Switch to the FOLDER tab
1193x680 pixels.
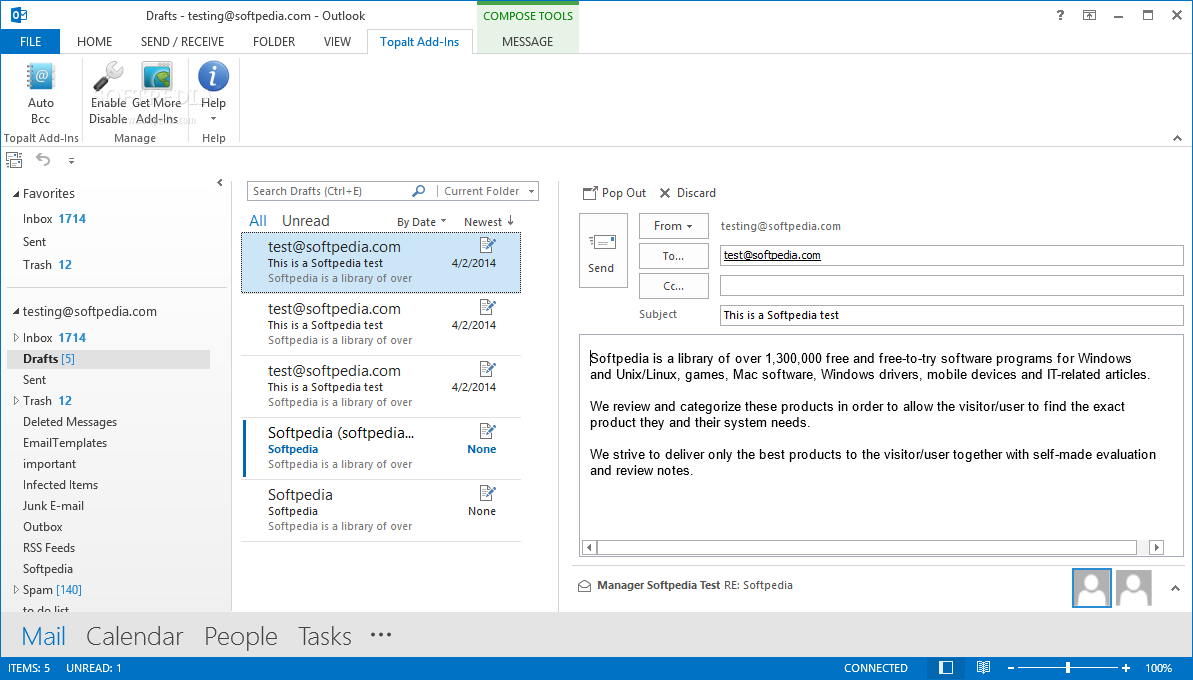[x=274, y=42]
